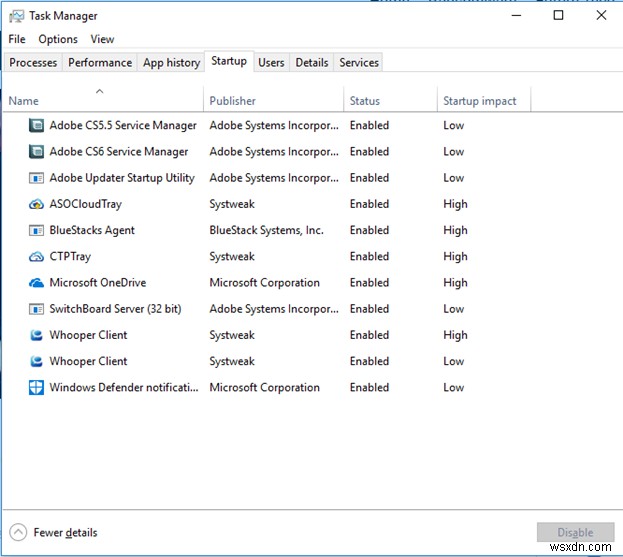The image size is (623, 557).
Task: Select the Startup tab
Action: [x=229, y=61]
